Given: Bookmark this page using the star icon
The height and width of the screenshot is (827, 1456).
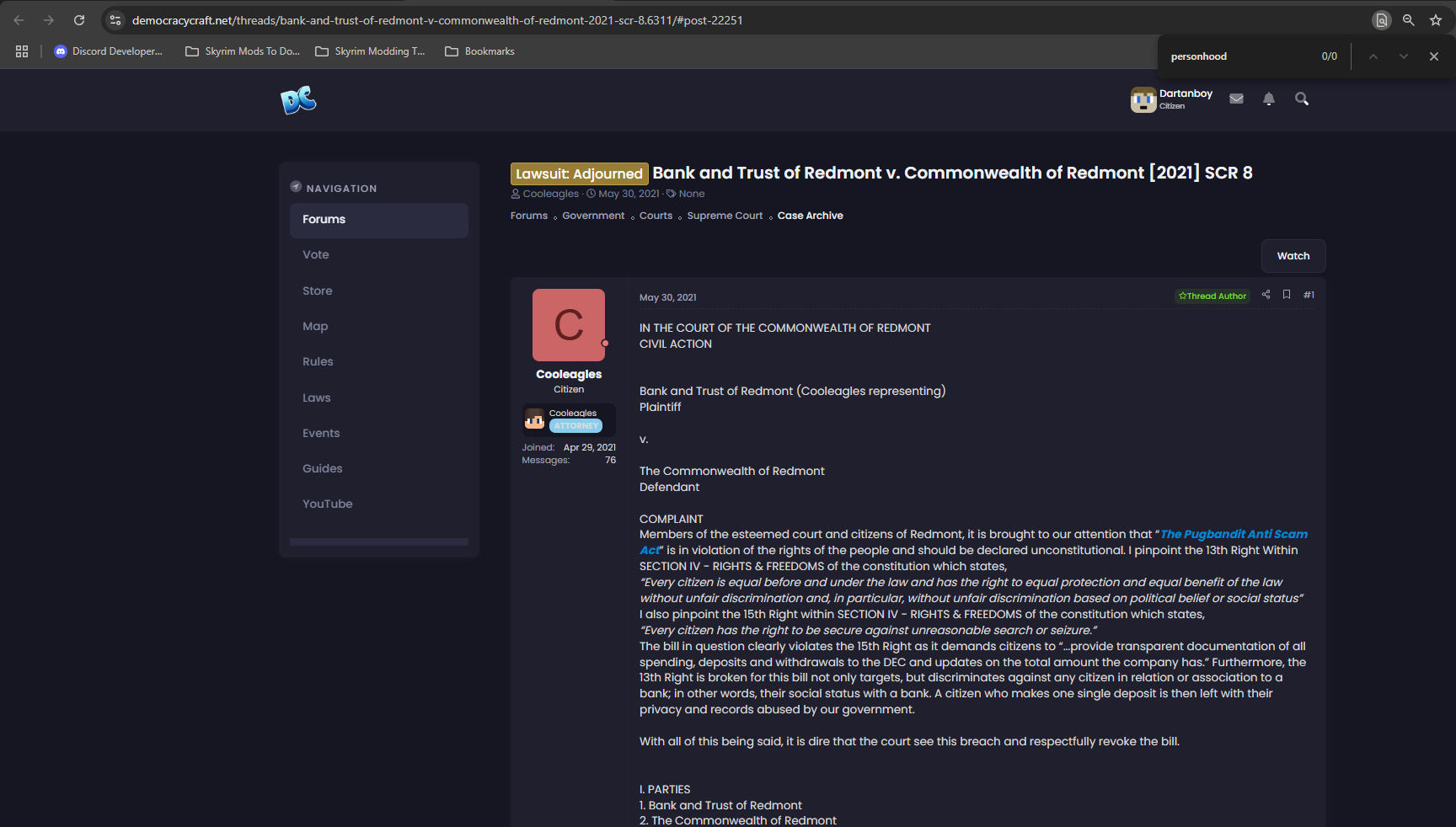Looking at the screenshot, I should click(1436, 20).
